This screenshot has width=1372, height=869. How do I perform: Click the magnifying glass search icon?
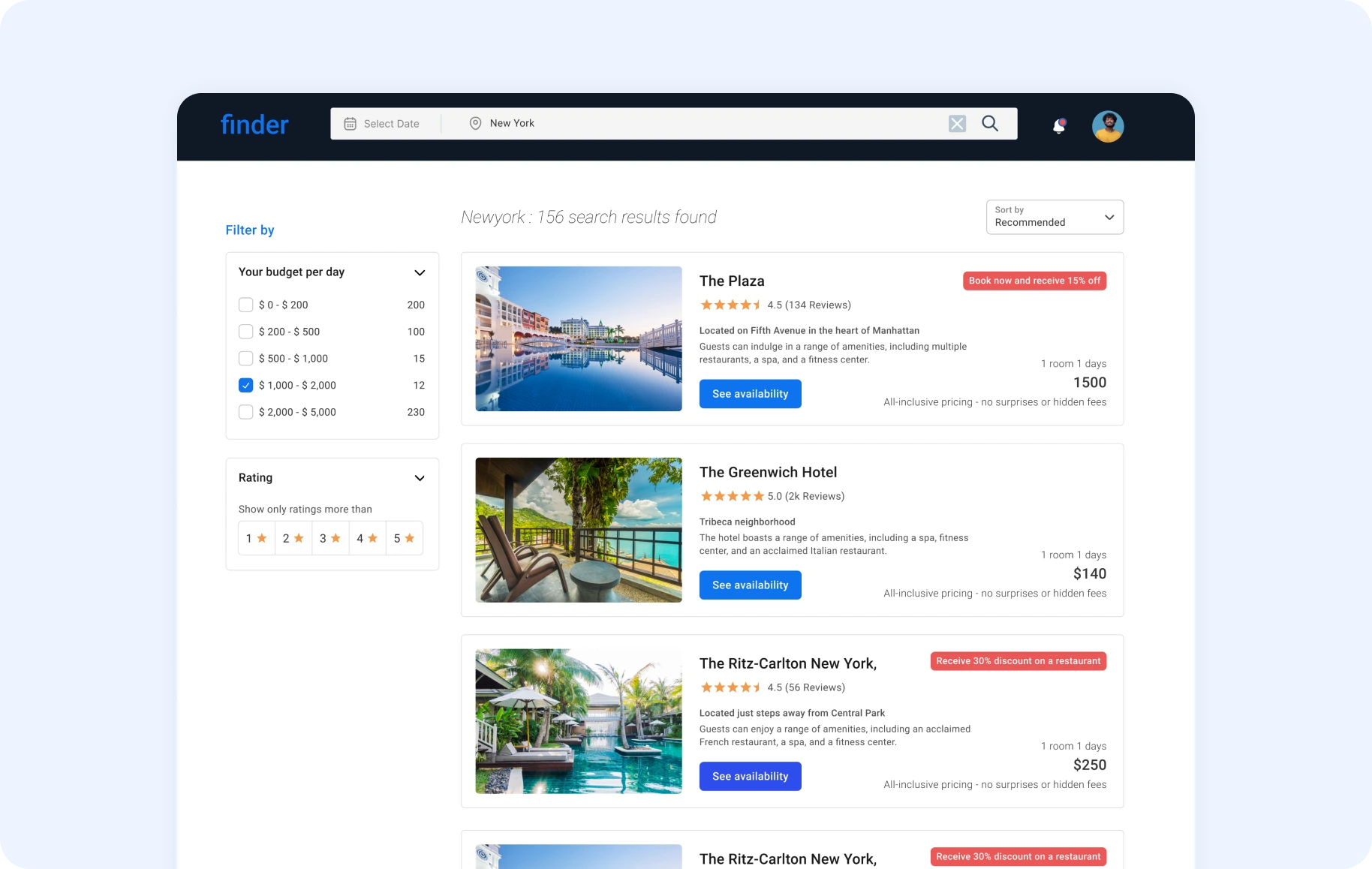[x=990, y=124]
